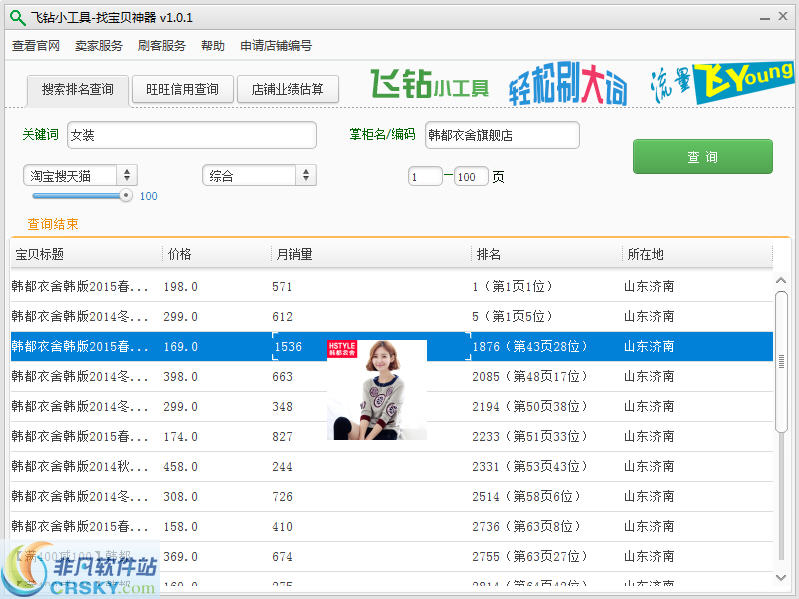Open the 申请店铺编号 menu
This screenshot has height=599, width=799.
coord(276,46)
